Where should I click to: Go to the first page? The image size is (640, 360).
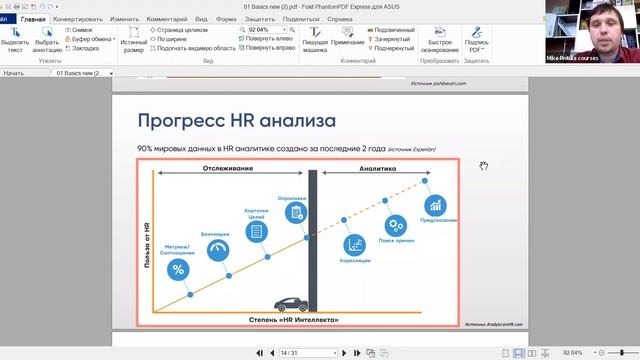point(260,353)
